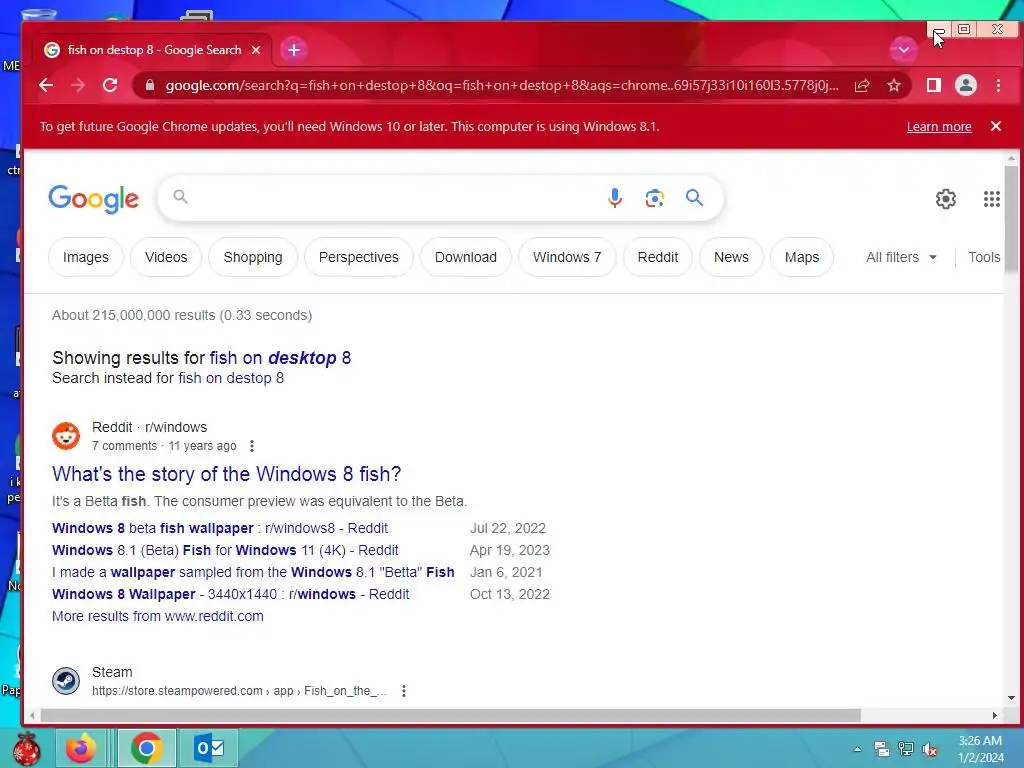1024x768 pixels.
Task: Launch Firefox from the taskbar
Action: 80,748
